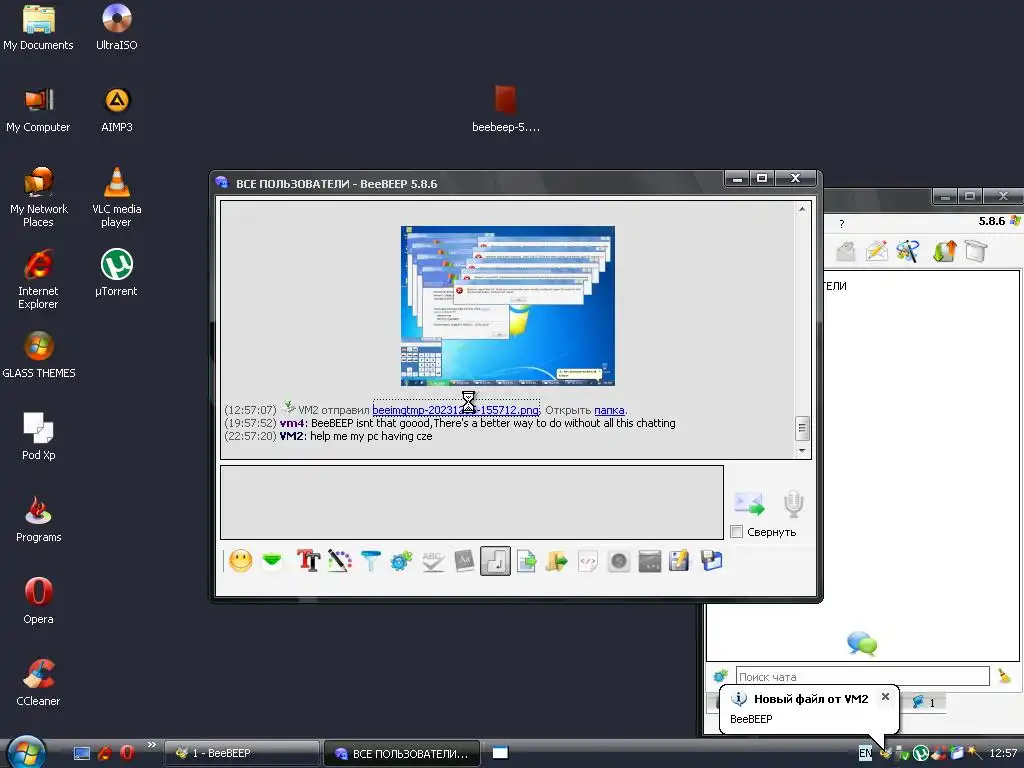Screen dimensions: 1024x768
Task: Click the chat scrollbar down arrow
Action: click(x=803, y=451)
